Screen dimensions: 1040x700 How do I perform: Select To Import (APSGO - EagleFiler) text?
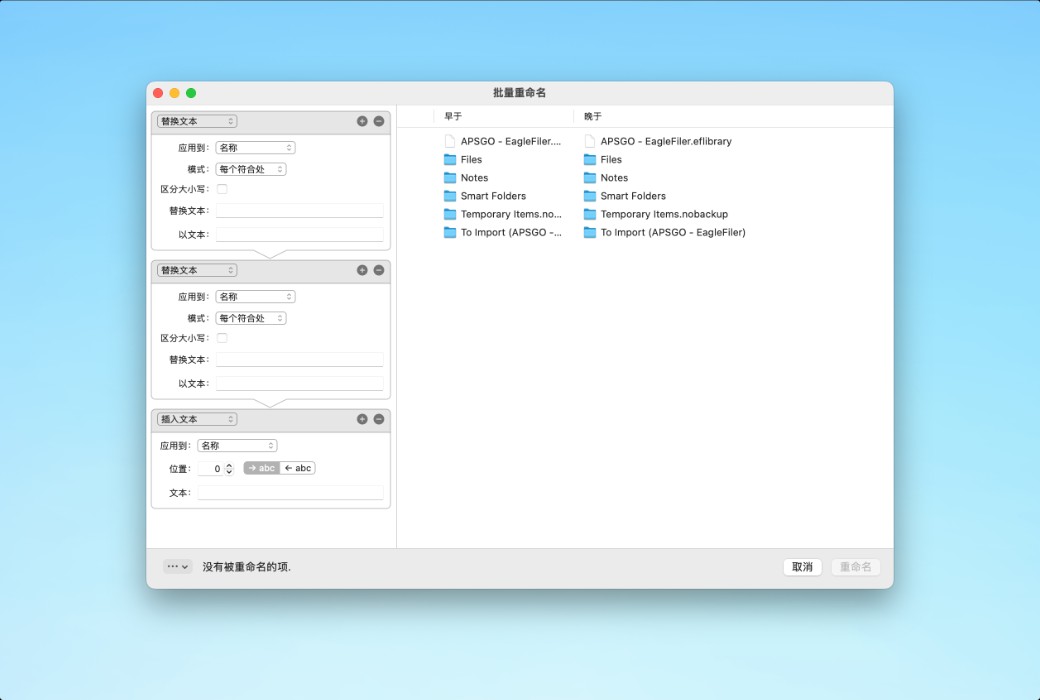tap(673, 232)
